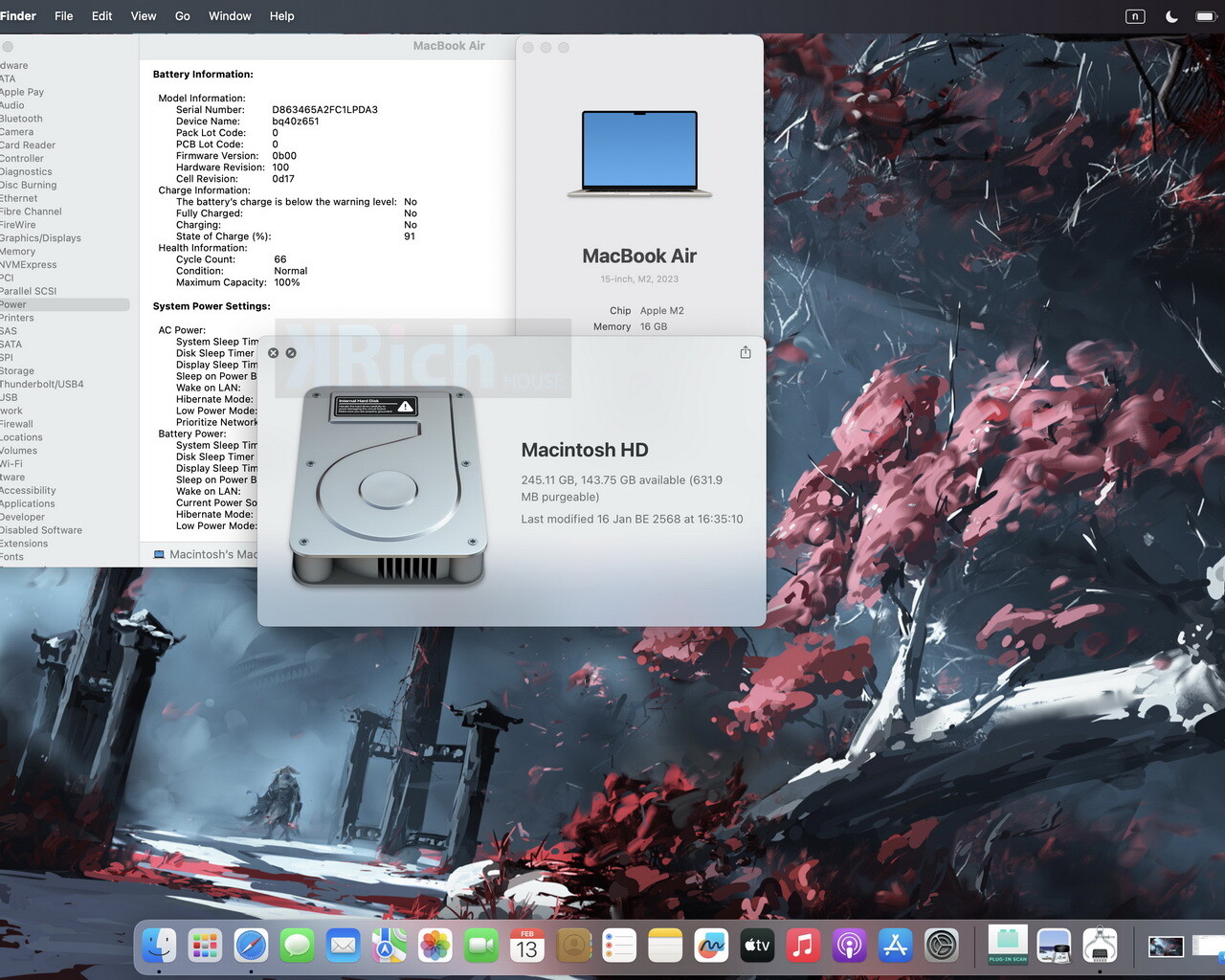Viewport: 1225px width, 980px height.
Task: Click battery status icon in menu bar
Action: (1206, 16)
